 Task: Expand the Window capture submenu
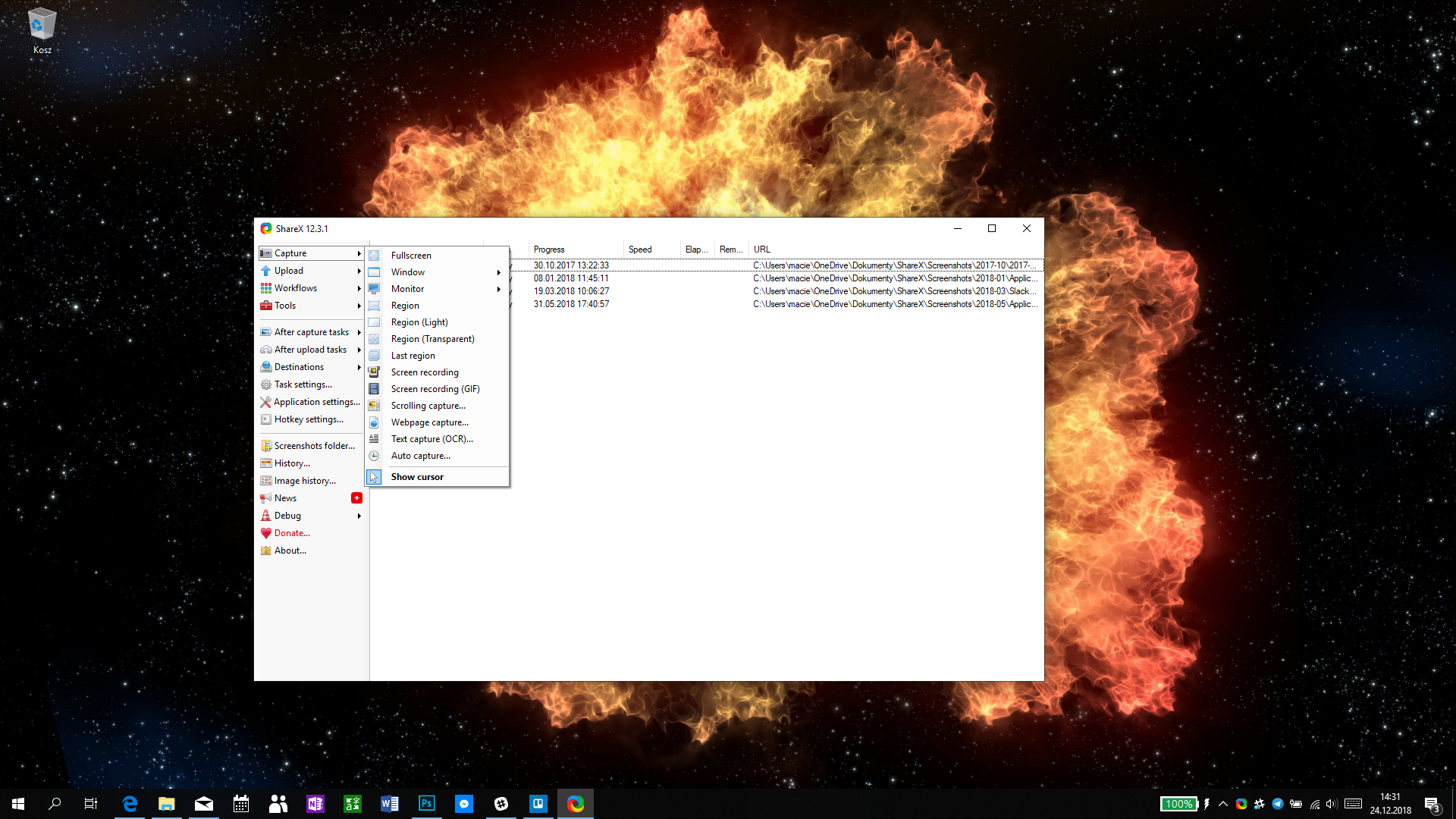tap(437, 272)
